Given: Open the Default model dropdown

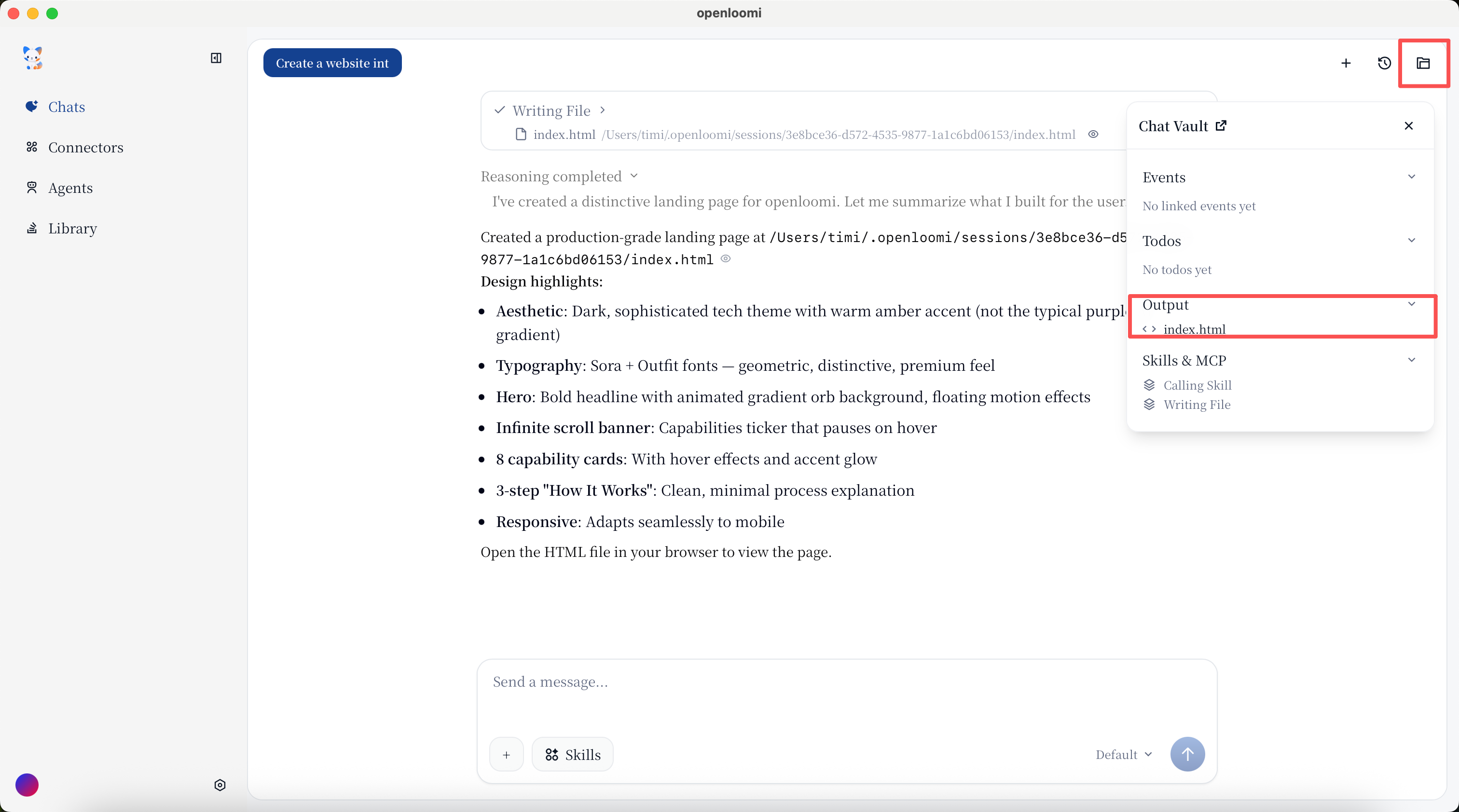Looking at the screenshot, I should pyautogui.click(x=1124, y=754).
